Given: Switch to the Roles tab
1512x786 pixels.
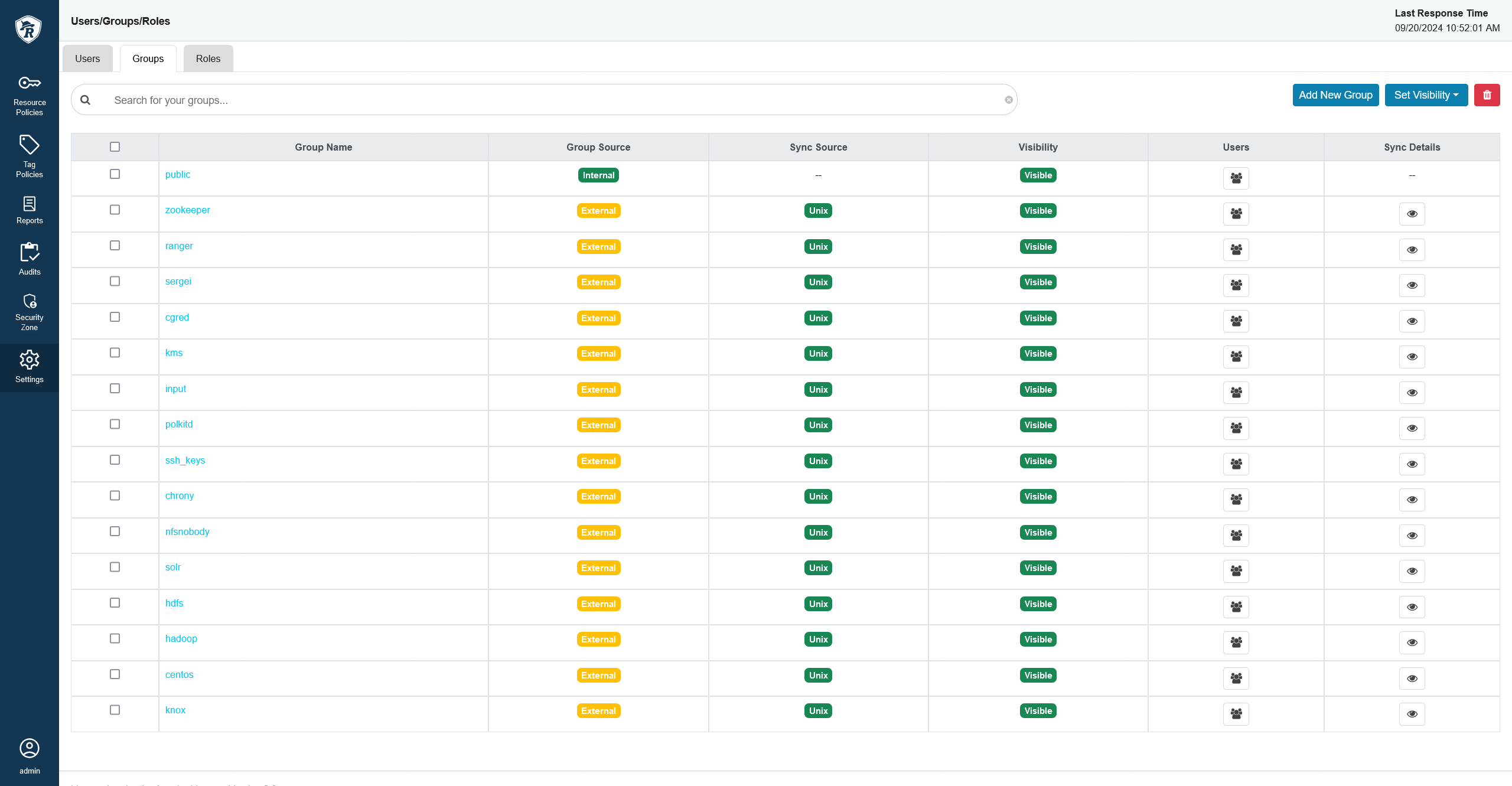Looking at the screenshot, I should [209, 58].
